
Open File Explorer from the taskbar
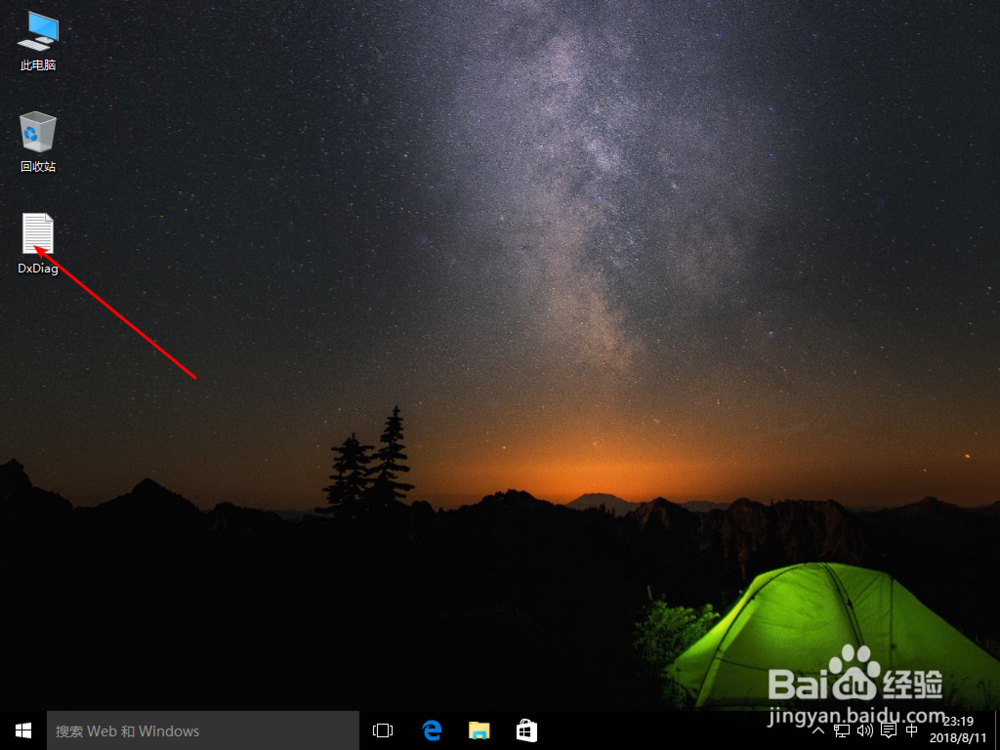479,731
